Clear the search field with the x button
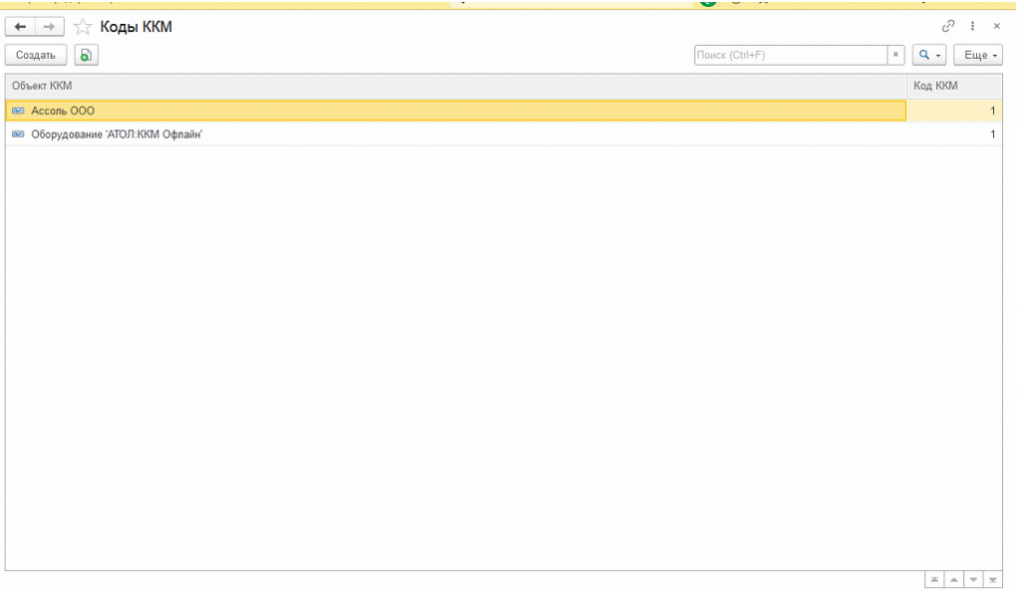The height and width of the screenshot is (594, 1024). [896, 56]
